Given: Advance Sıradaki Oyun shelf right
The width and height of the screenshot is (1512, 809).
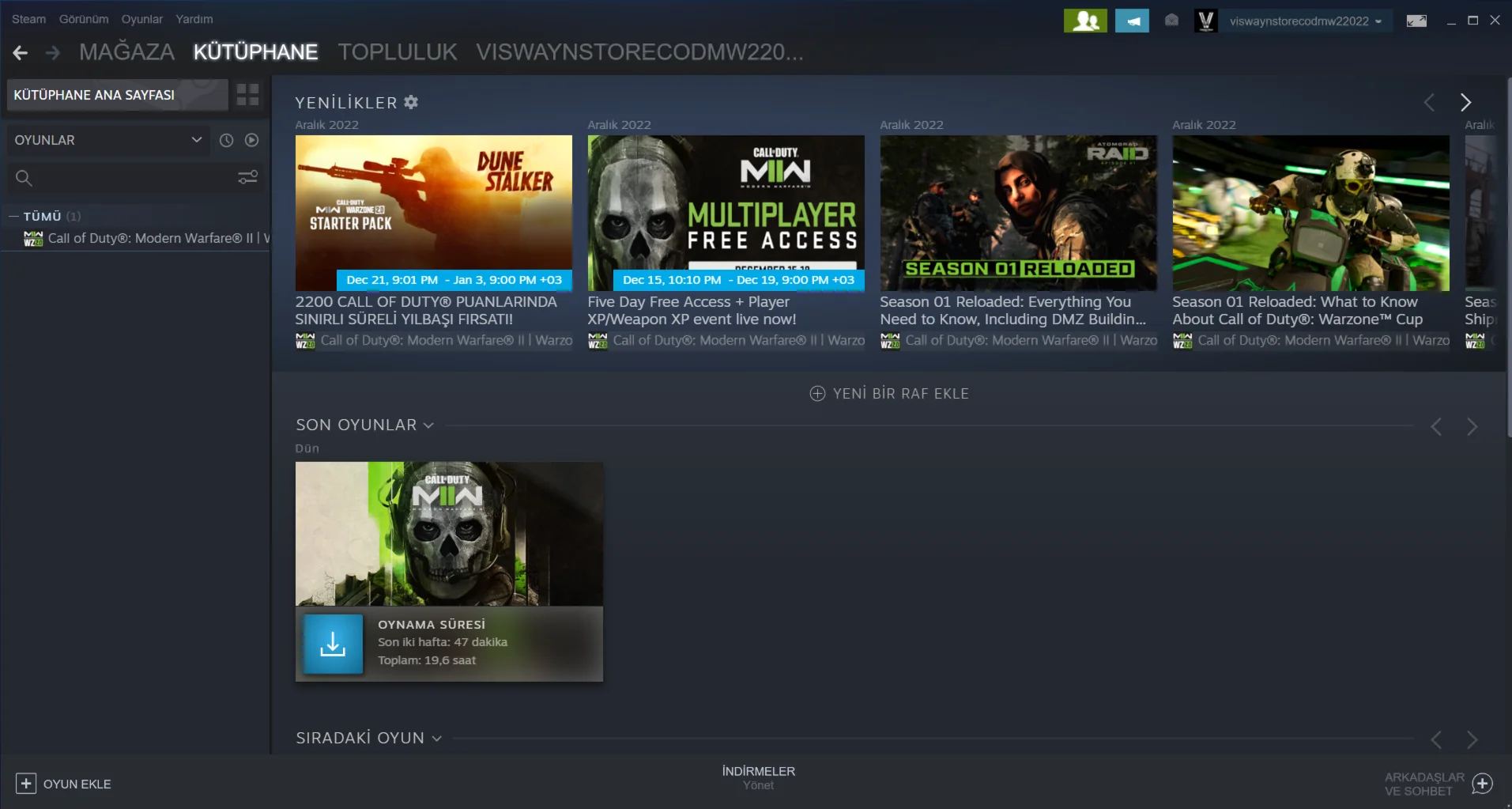Looking at the screenshot, I should coord(1472,739).
